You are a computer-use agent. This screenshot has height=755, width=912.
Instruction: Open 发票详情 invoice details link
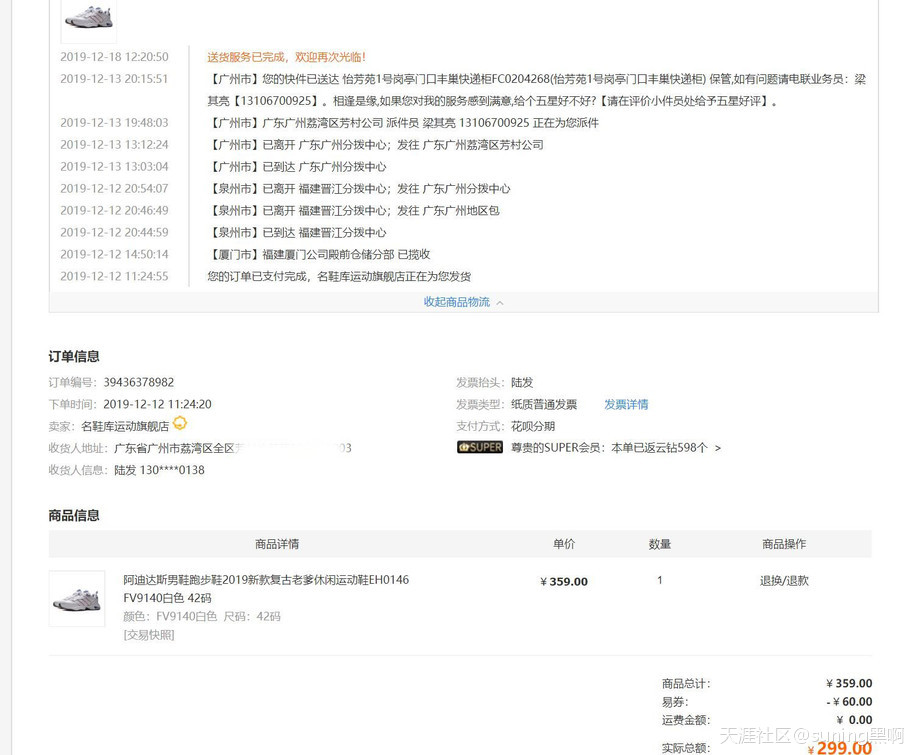click(626, 404)
